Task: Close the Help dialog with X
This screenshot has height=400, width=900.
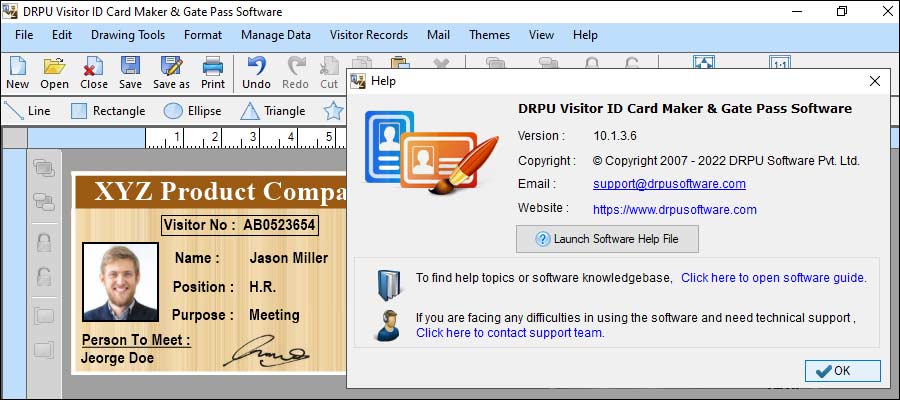Action: (x=875, y=81)
